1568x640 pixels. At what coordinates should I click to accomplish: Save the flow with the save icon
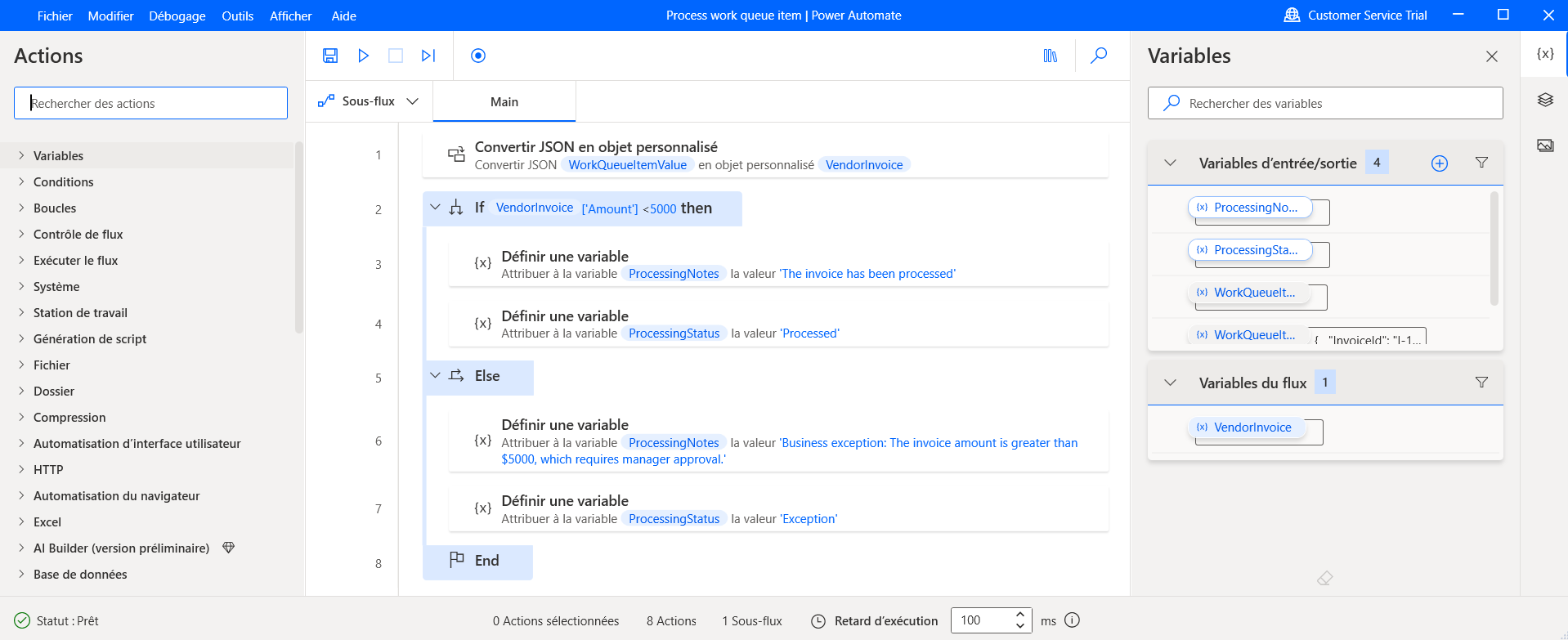330,56
